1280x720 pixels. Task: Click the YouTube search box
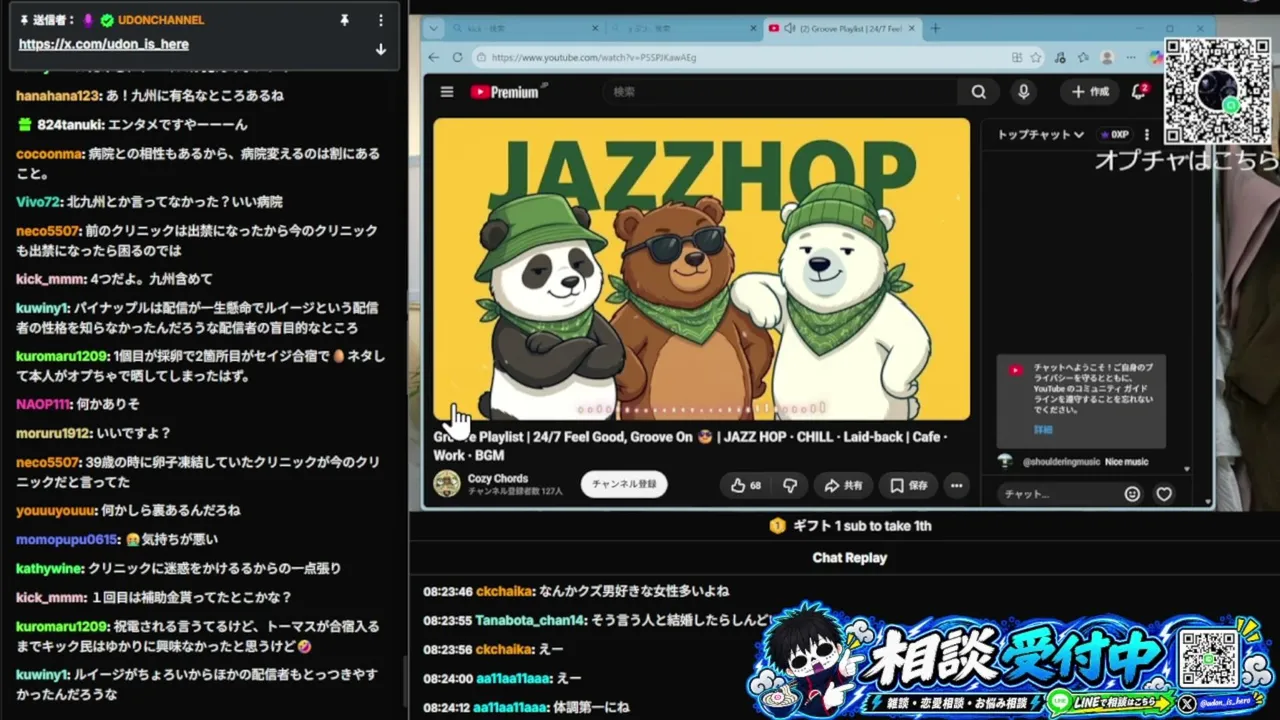[780, 92]
